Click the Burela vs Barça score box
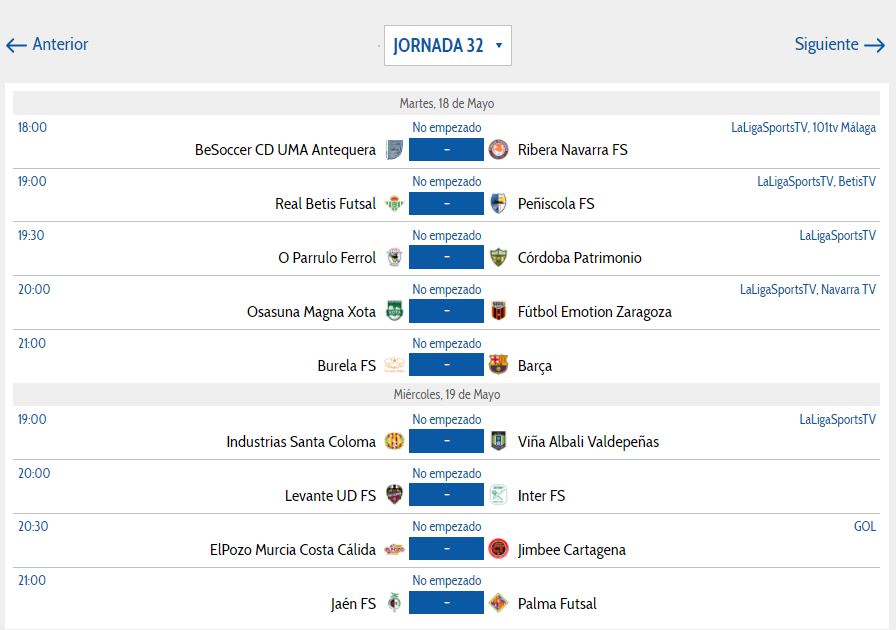The width and height of the screenshot is (896, 630). tap(446, 365)
